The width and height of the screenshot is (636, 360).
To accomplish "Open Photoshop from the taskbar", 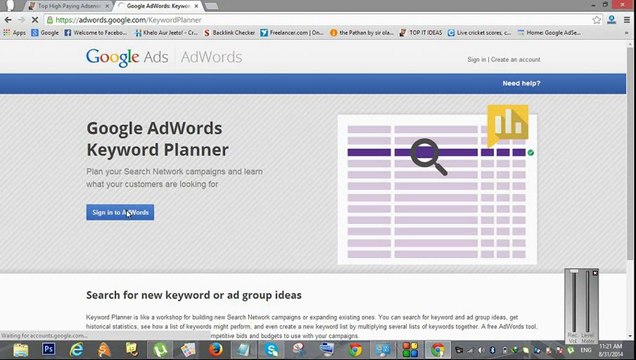I will (x=48, y=349).
